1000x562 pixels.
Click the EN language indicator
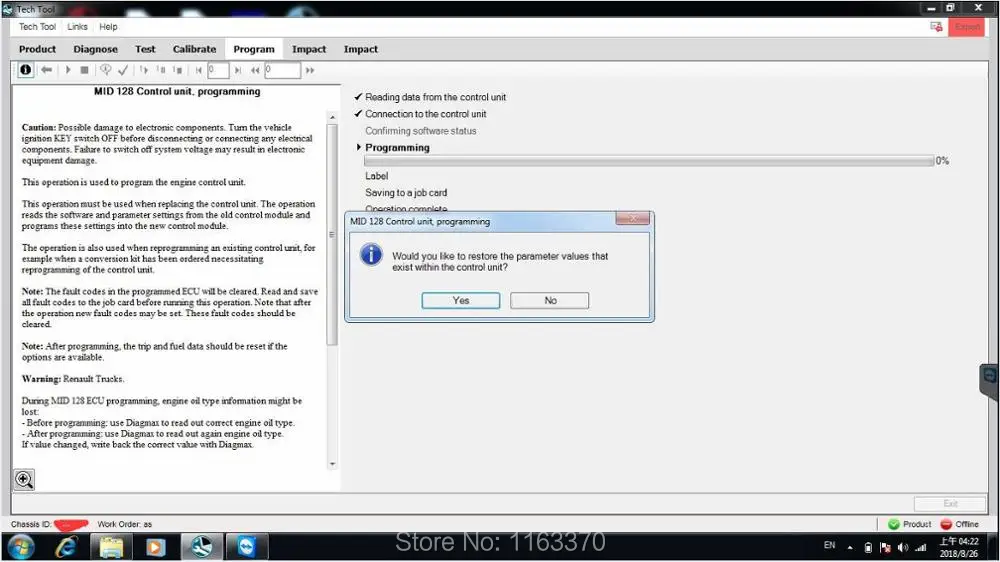pyautogui.click(x=829, y=545)
